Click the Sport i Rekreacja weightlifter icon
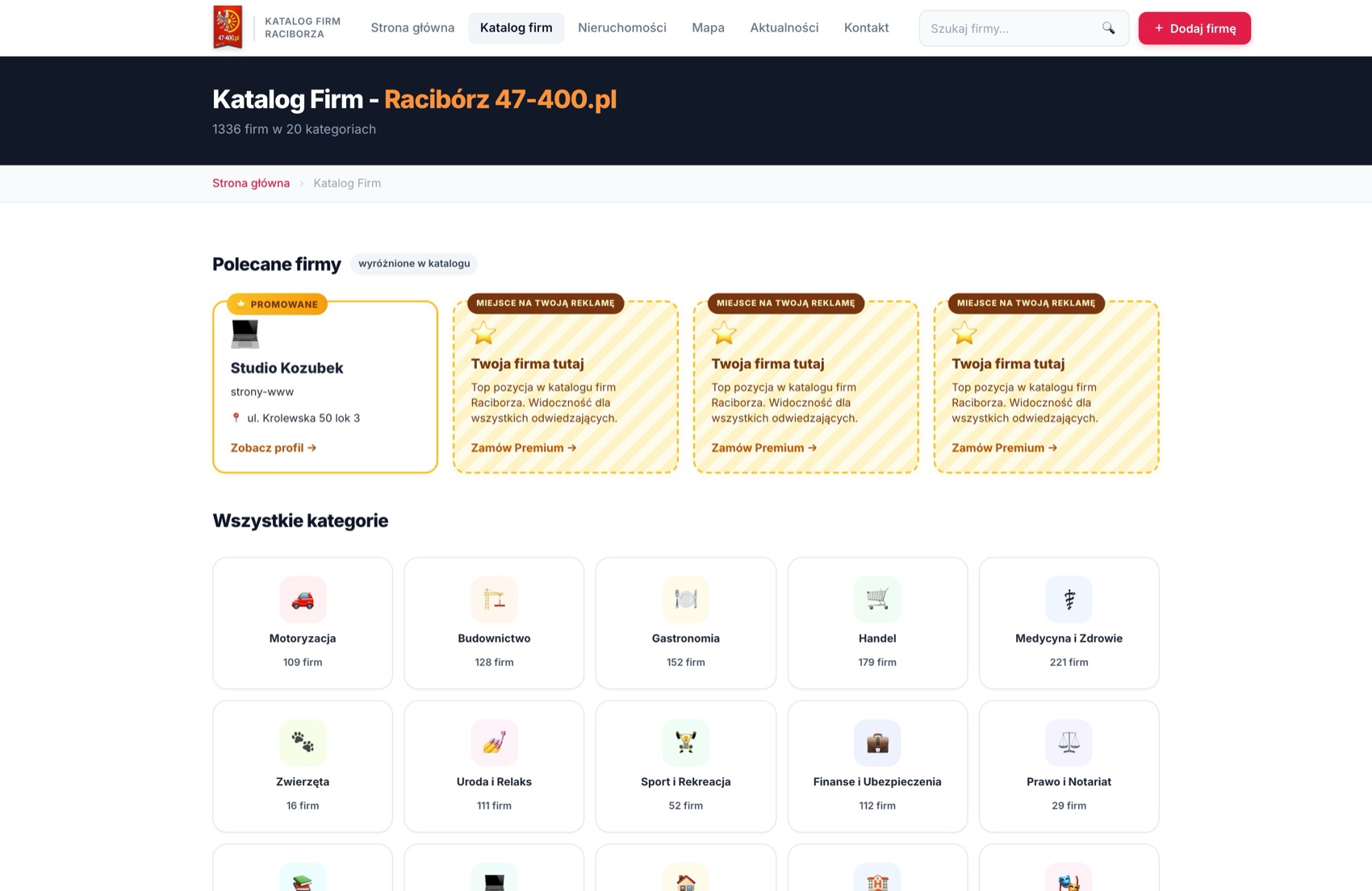Viewport: 1372px width, 891px height. pos(686,742)
